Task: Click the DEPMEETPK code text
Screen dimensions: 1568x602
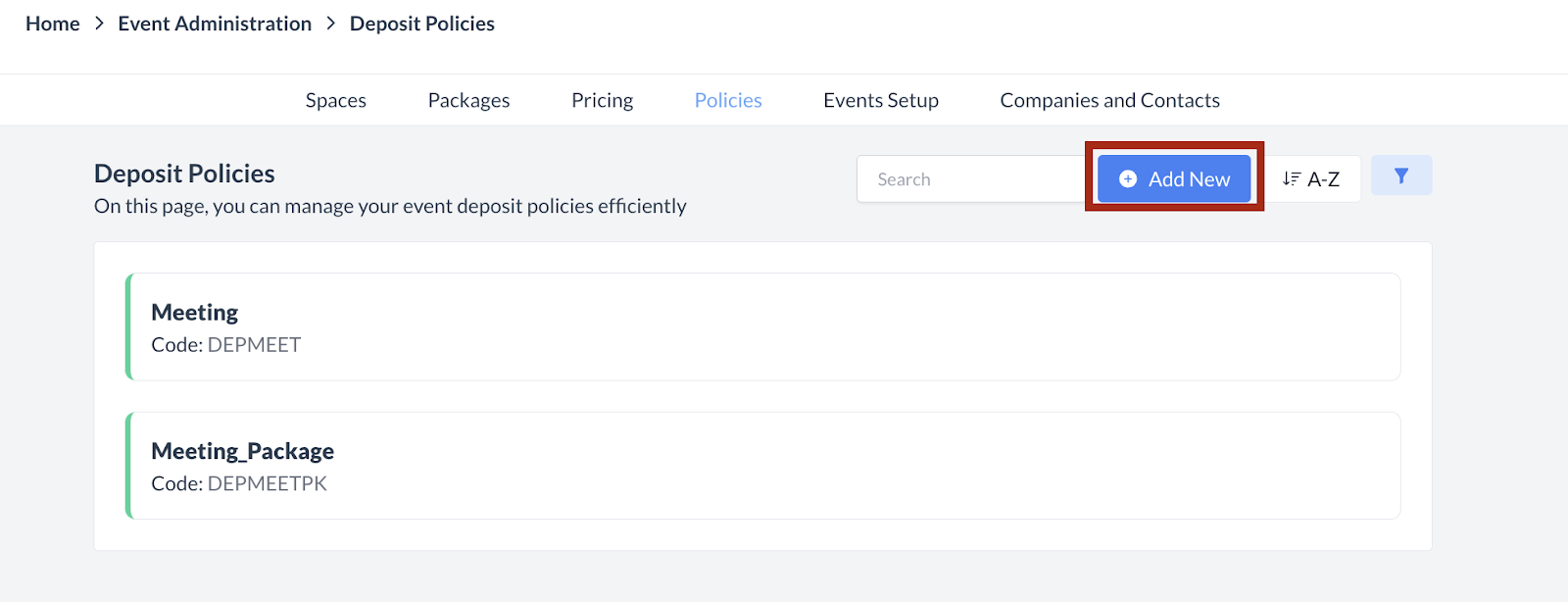Action: pyautogui.click(x=267, y=483)
